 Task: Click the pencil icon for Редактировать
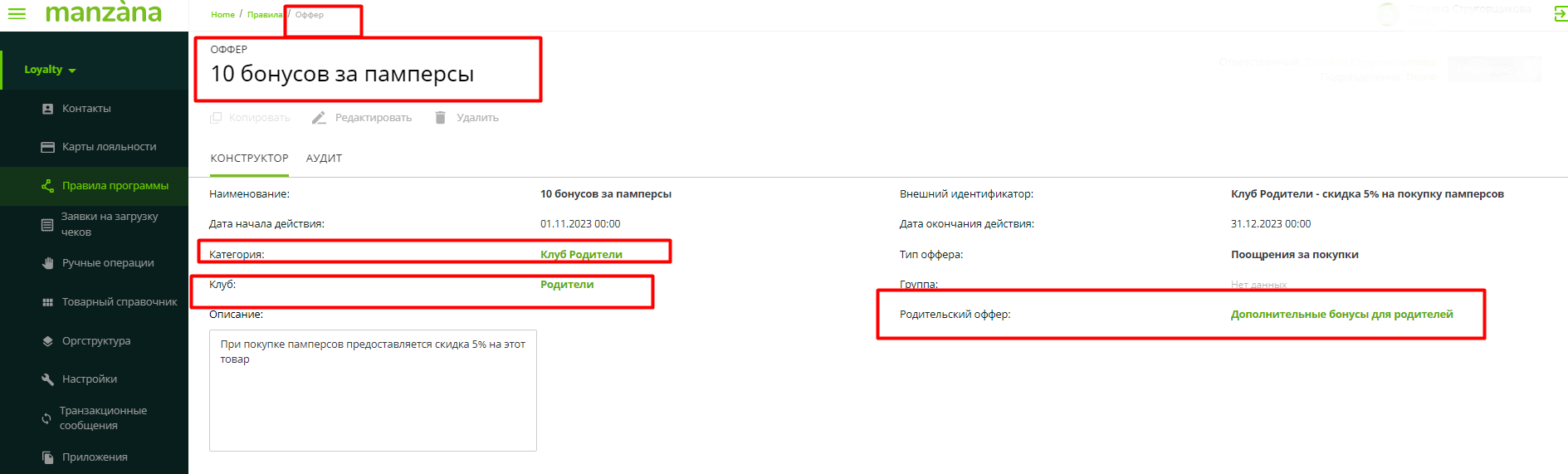[x=319, y=118]
